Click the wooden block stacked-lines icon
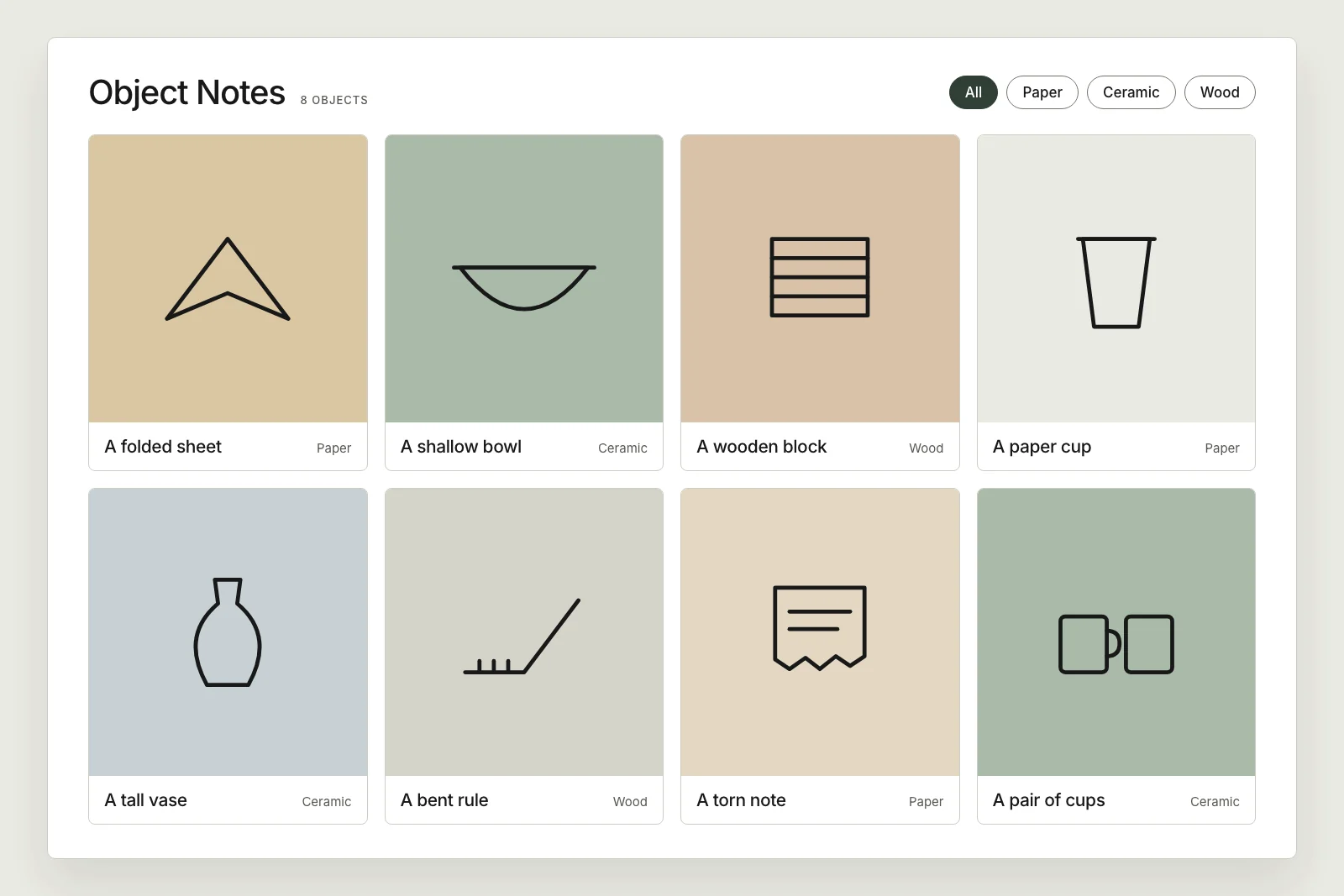This screenshot has height=896, width=1344. (x=820, y=277)
